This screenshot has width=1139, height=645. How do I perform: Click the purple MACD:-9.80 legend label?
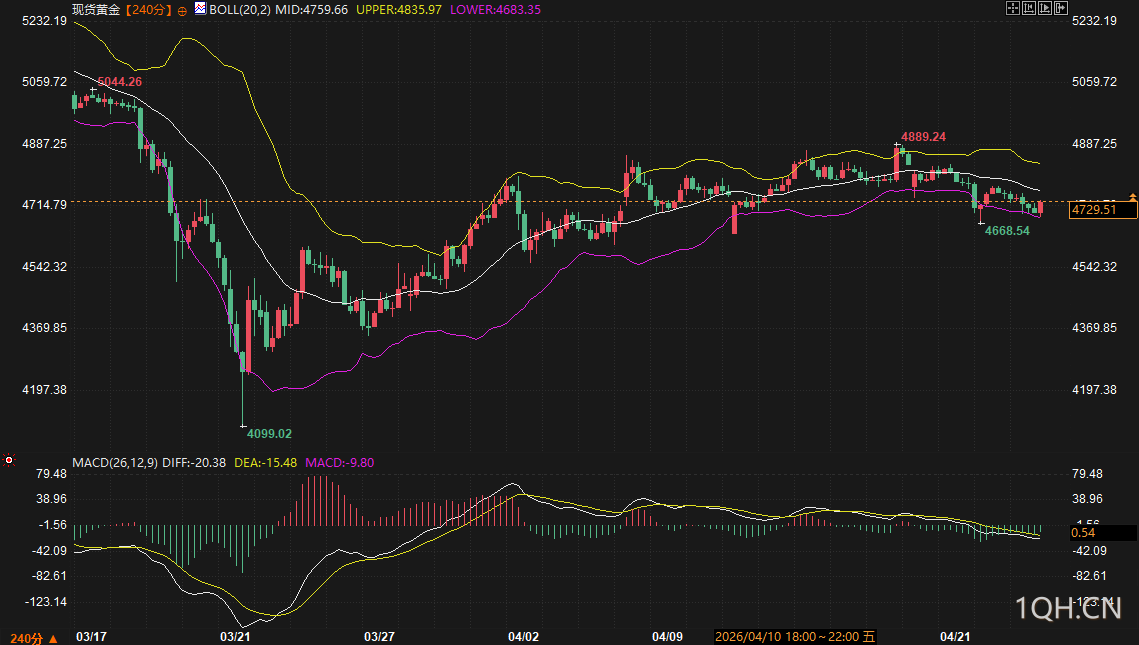pyautogui.click(x=339, y=463)
